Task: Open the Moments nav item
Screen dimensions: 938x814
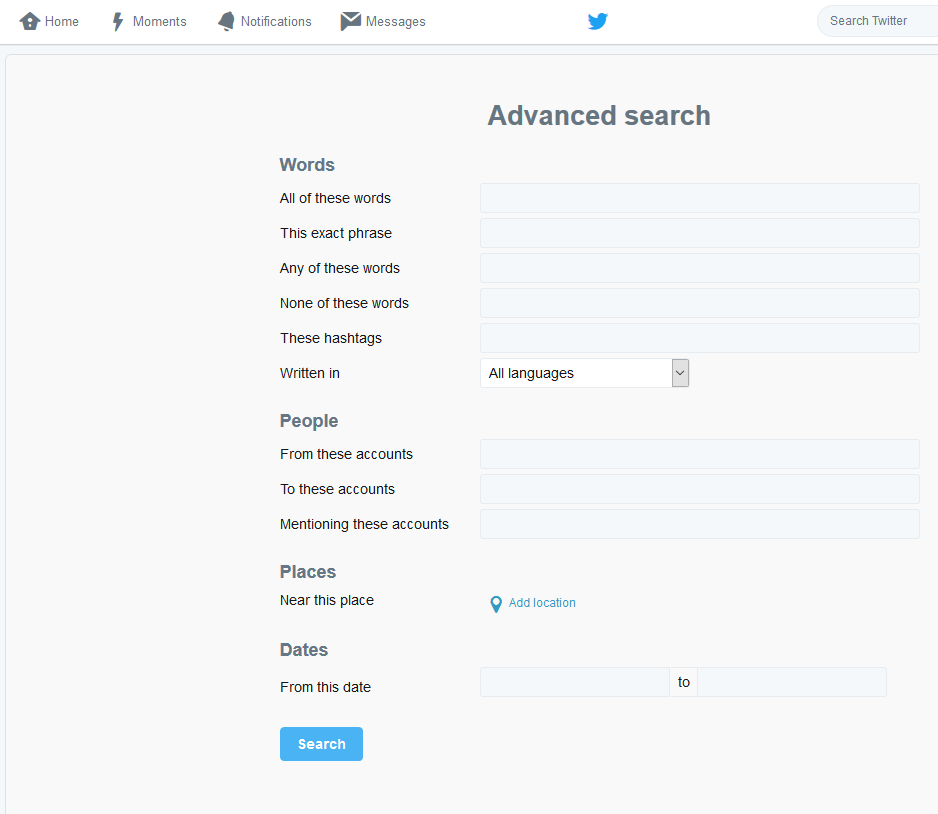Action: coord(149,22)
